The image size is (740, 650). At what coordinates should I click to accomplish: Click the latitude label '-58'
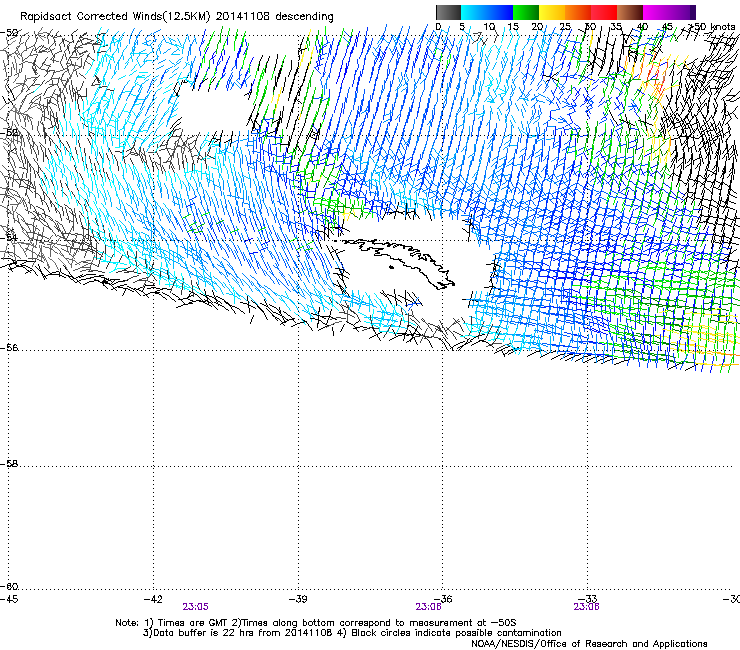9,464
